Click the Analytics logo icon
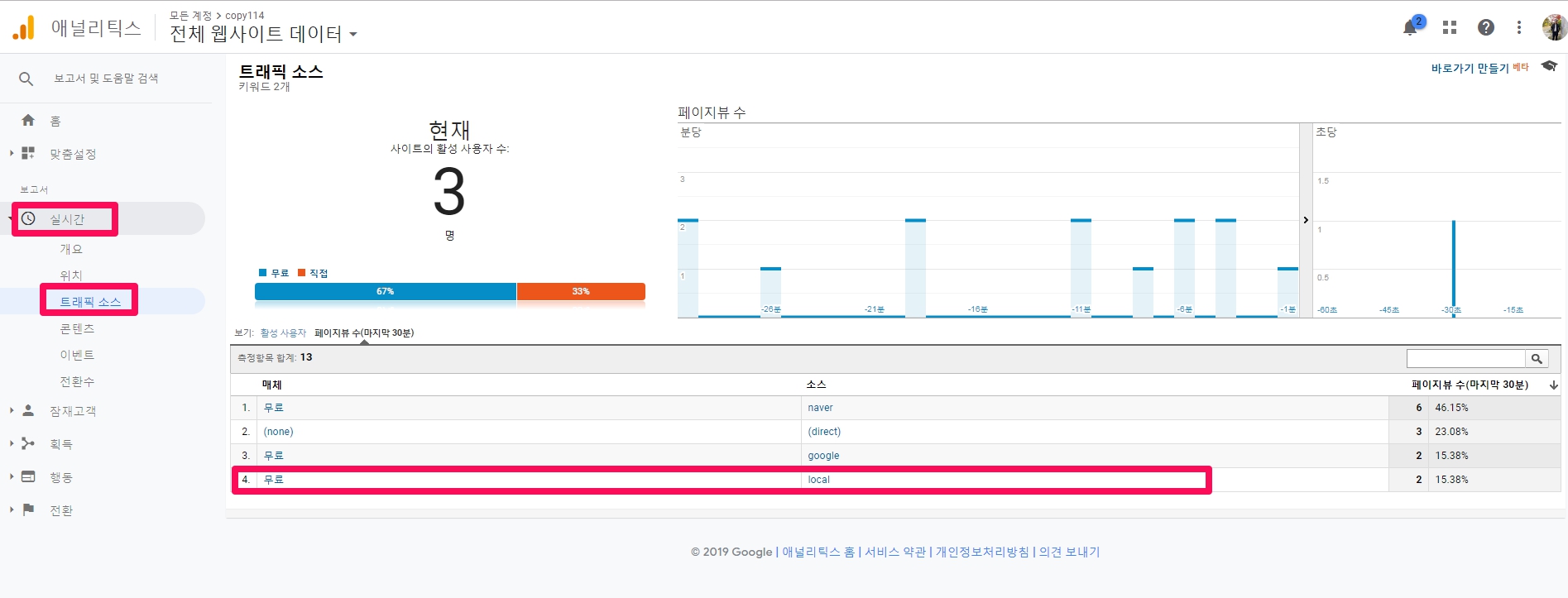1568x598 pixels. click(24, 28)
